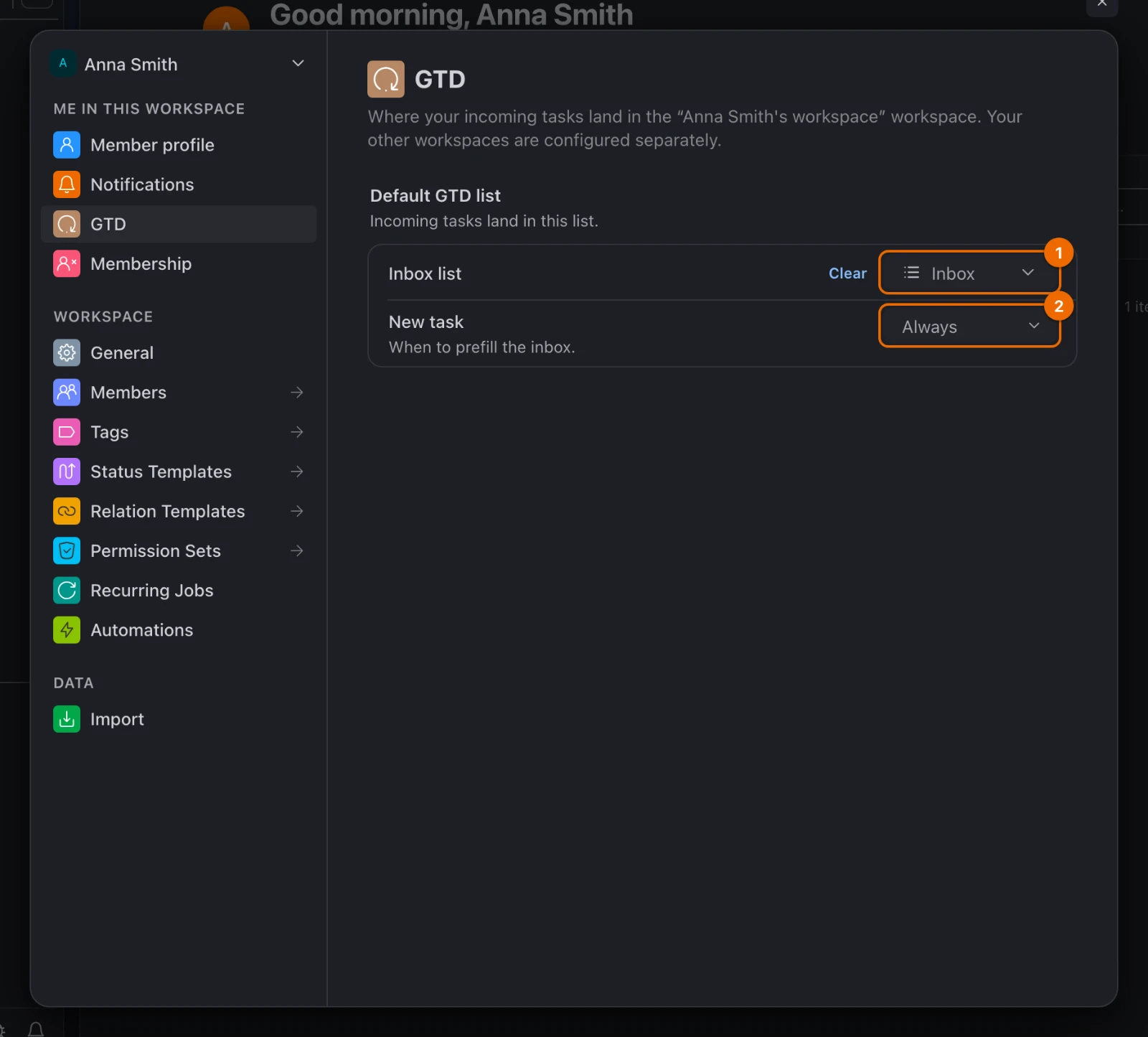Click the Automations lightning bolt icon
This screenshot has height=1037, width=1148.
(67, 629)
